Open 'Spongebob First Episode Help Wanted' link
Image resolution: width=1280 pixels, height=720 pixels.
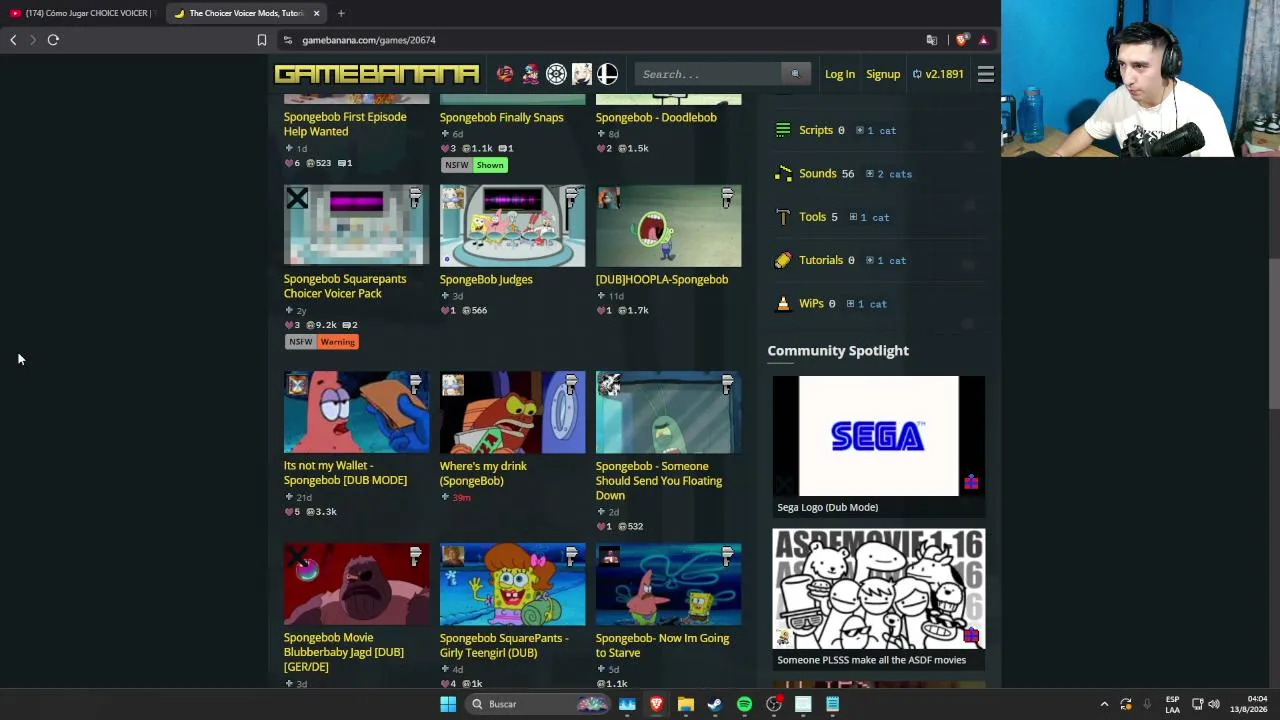pos(345,124)
